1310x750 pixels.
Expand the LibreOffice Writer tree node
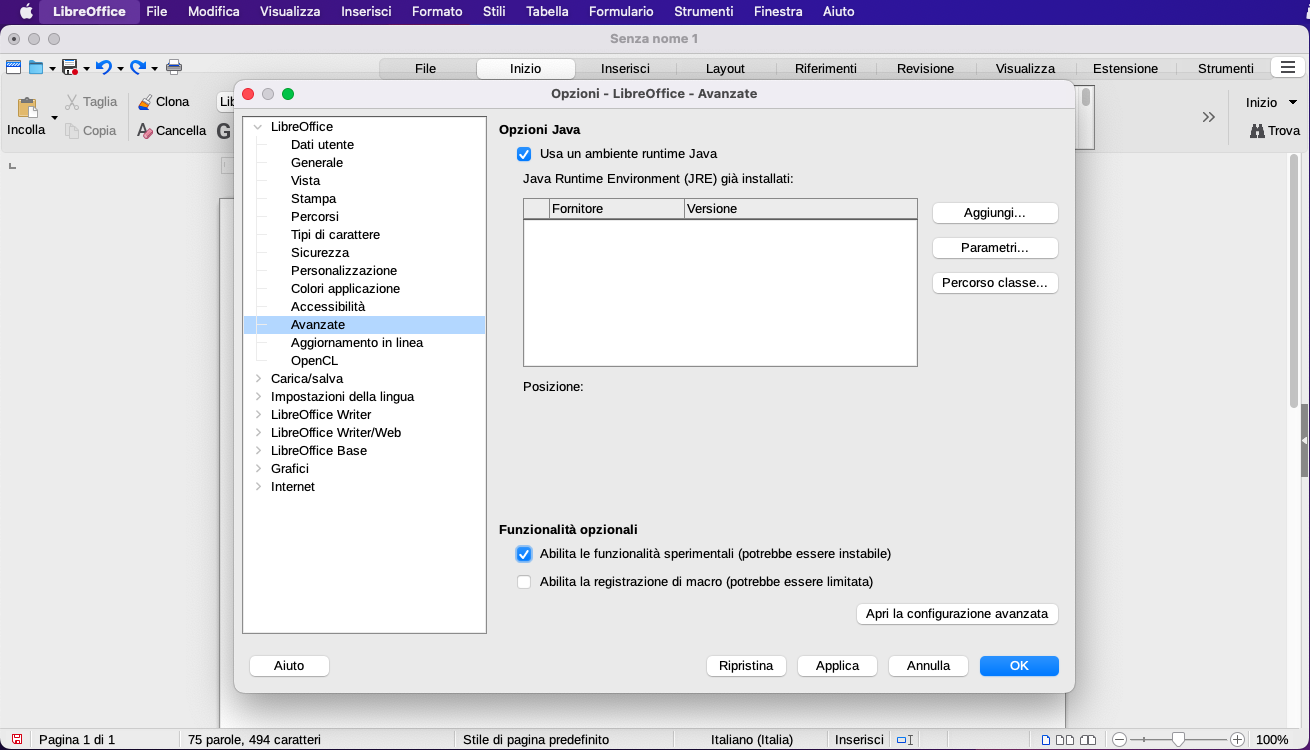[x=258, y=415]
